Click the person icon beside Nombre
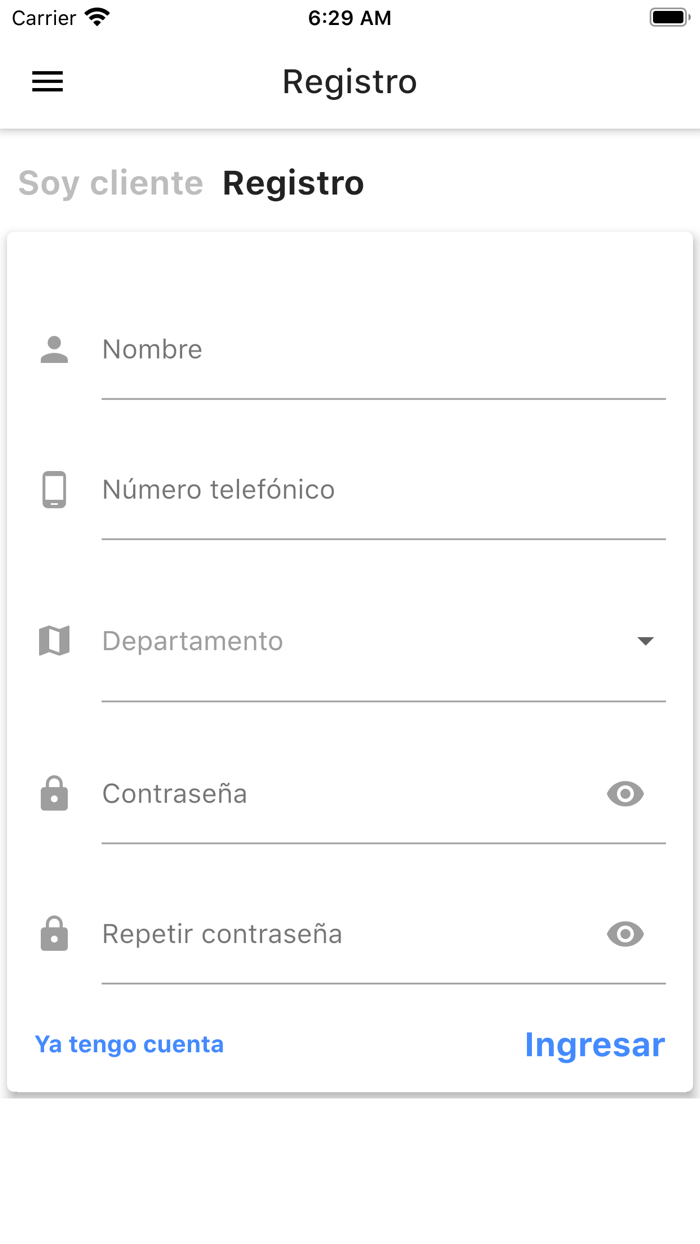700x1244 pixels. tap(53, 349)
